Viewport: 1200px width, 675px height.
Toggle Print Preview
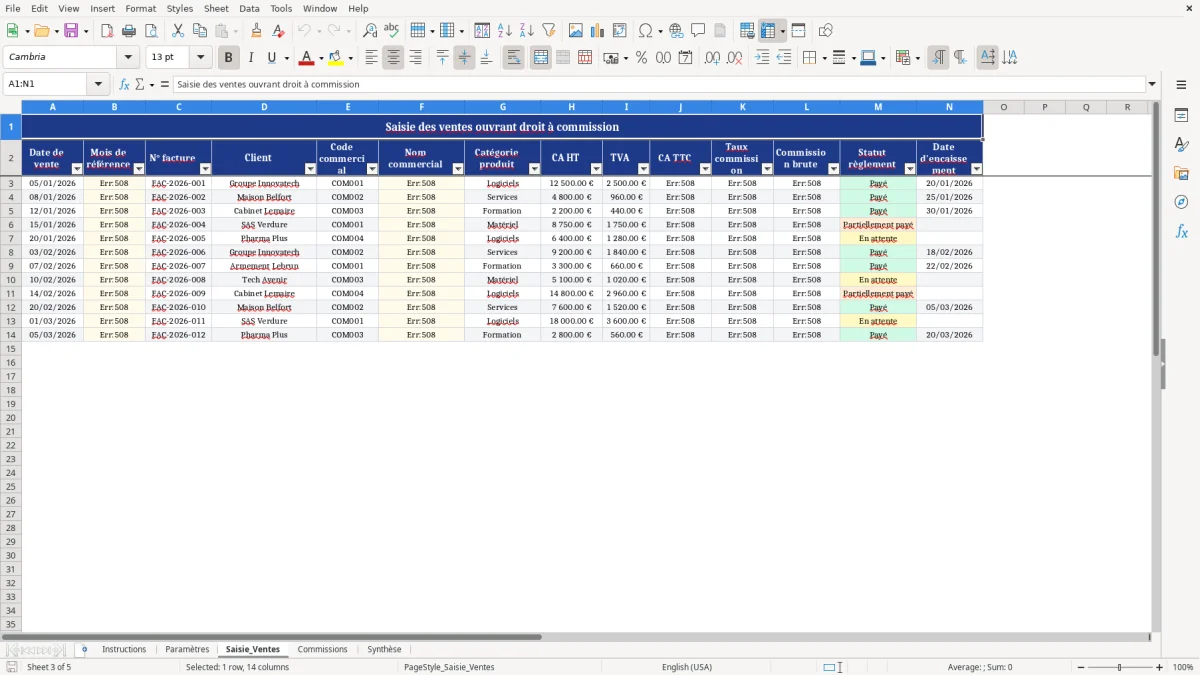[152, 31]
